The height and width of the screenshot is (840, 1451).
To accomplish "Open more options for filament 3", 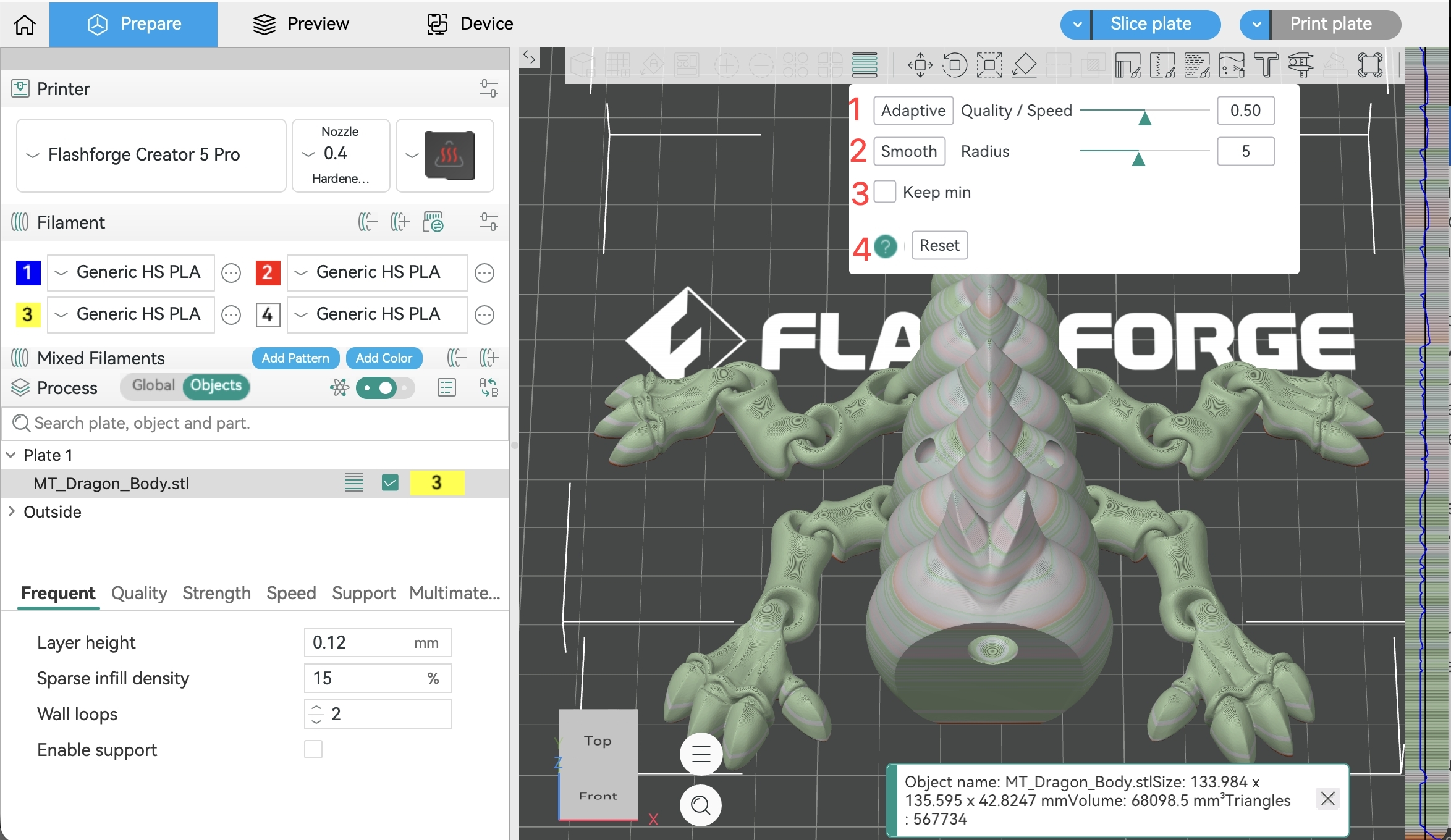I will [x=231, y=315].
